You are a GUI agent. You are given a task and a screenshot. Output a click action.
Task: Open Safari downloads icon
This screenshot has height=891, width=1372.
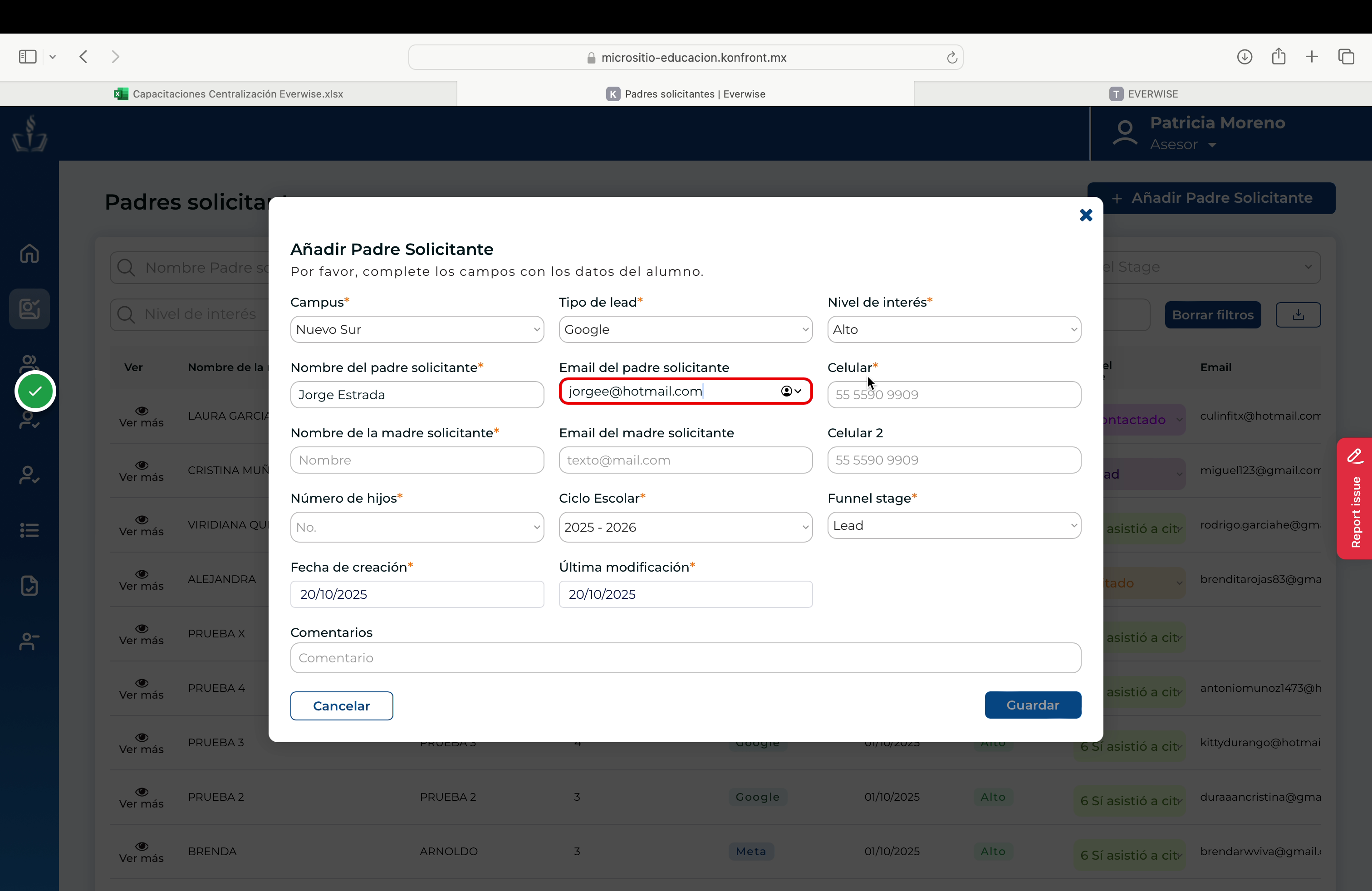(1245, 56)
